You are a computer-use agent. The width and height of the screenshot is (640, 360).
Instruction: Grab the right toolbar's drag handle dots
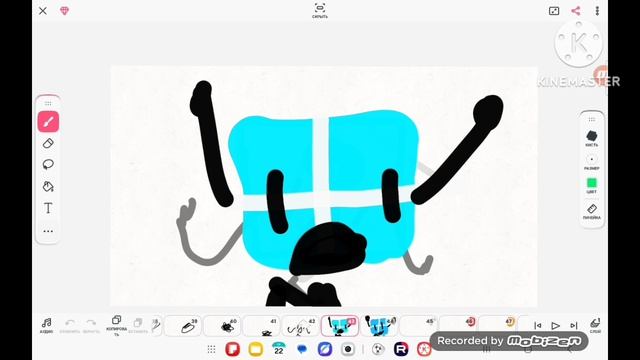[x=592, y=119]
